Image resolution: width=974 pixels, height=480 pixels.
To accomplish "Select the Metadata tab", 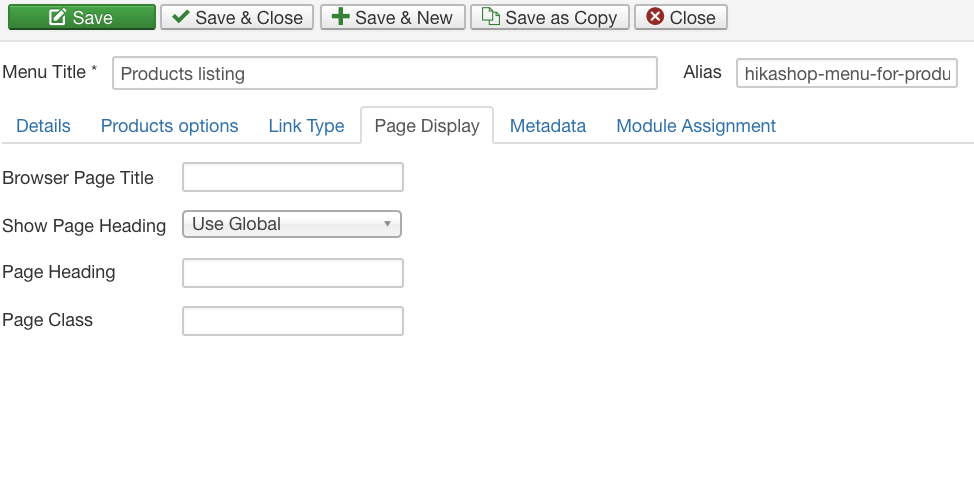I will 547,126.
